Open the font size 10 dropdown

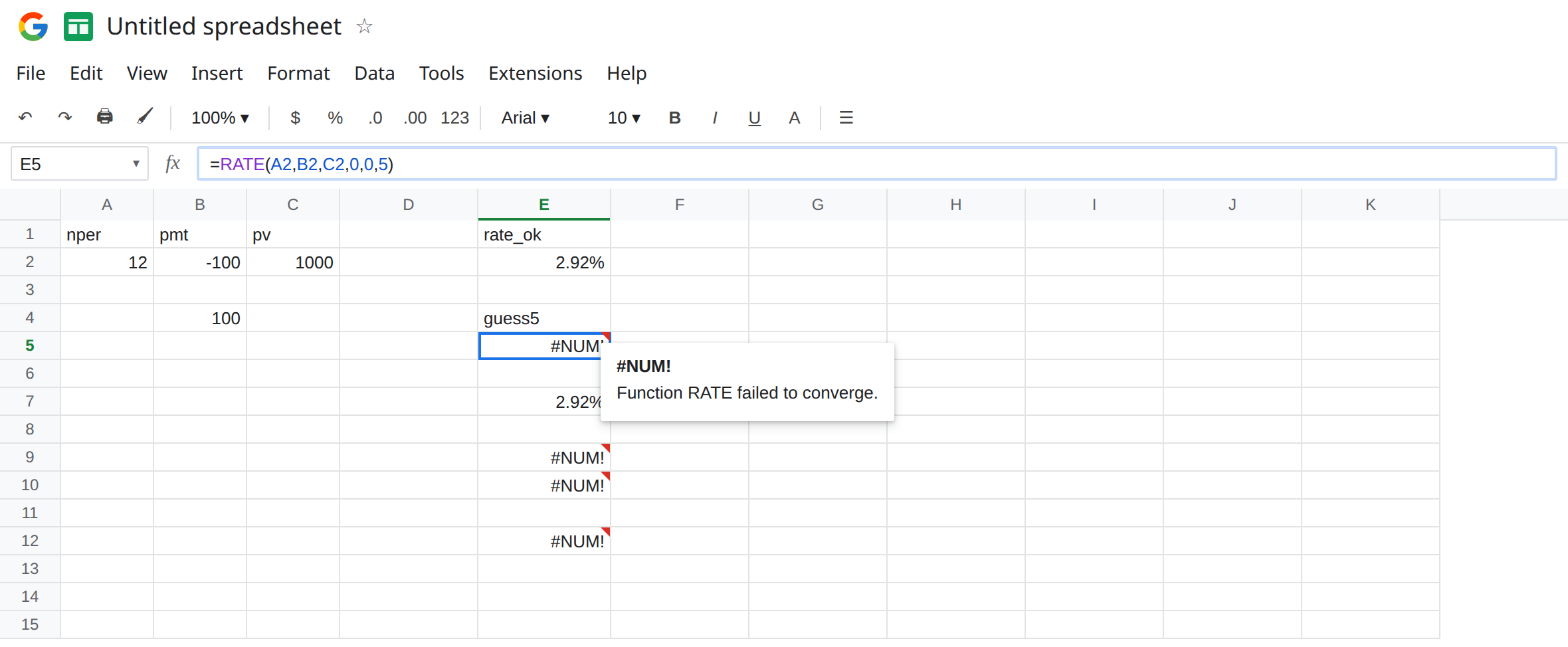(x=624, y=118)
